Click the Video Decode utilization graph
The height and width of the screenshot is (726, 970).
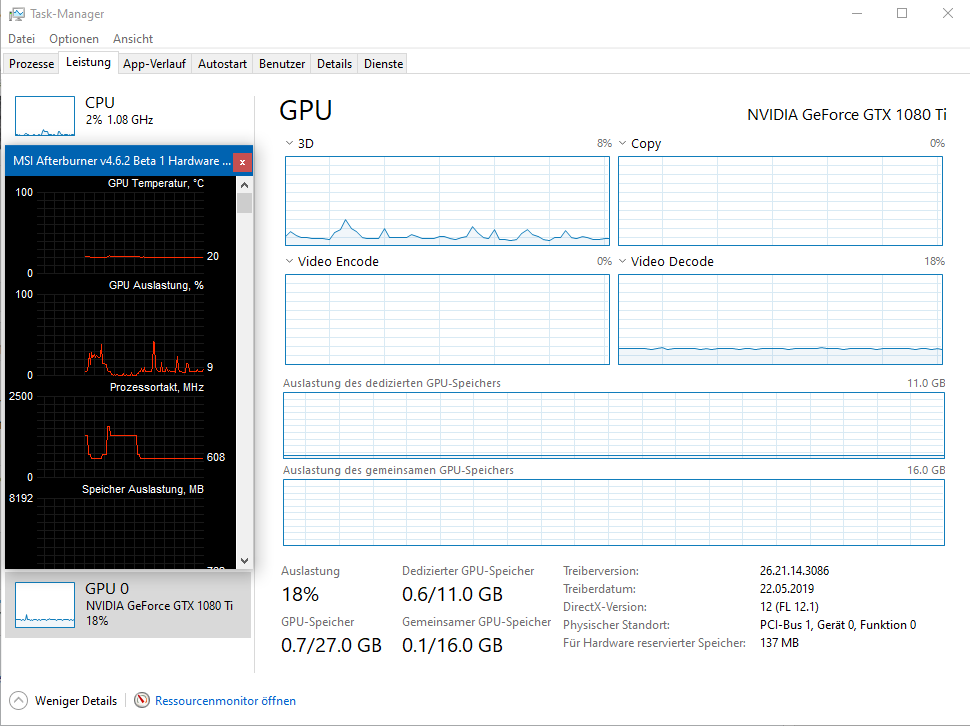point(780,319)
